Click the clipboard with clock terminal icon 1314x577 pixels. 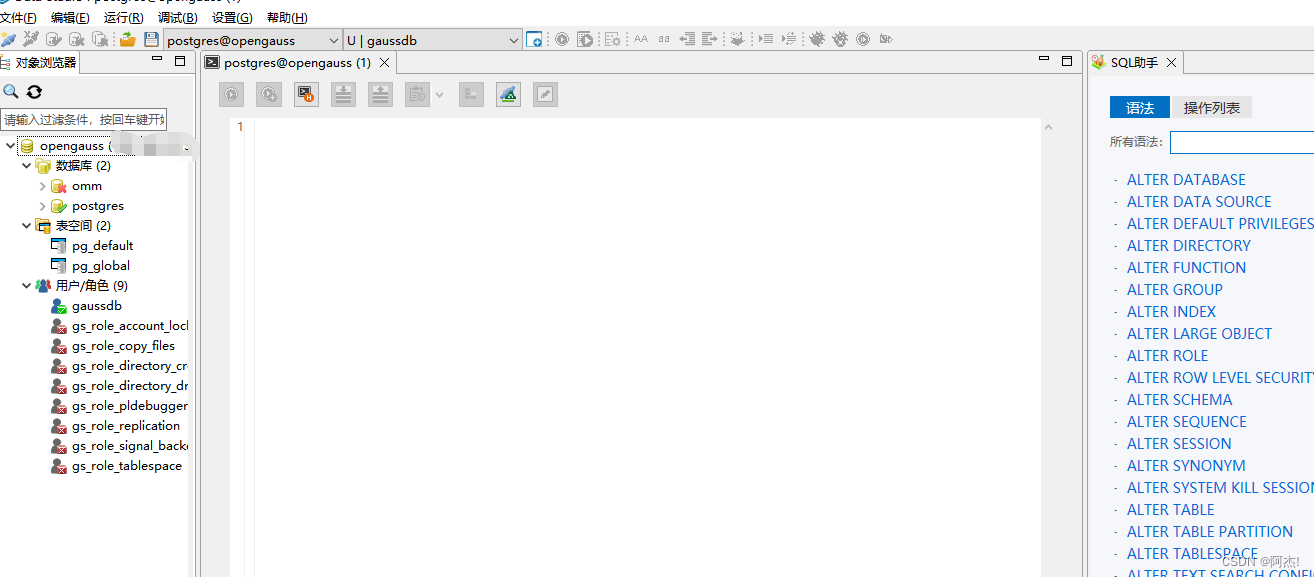[x=417, y=95]
